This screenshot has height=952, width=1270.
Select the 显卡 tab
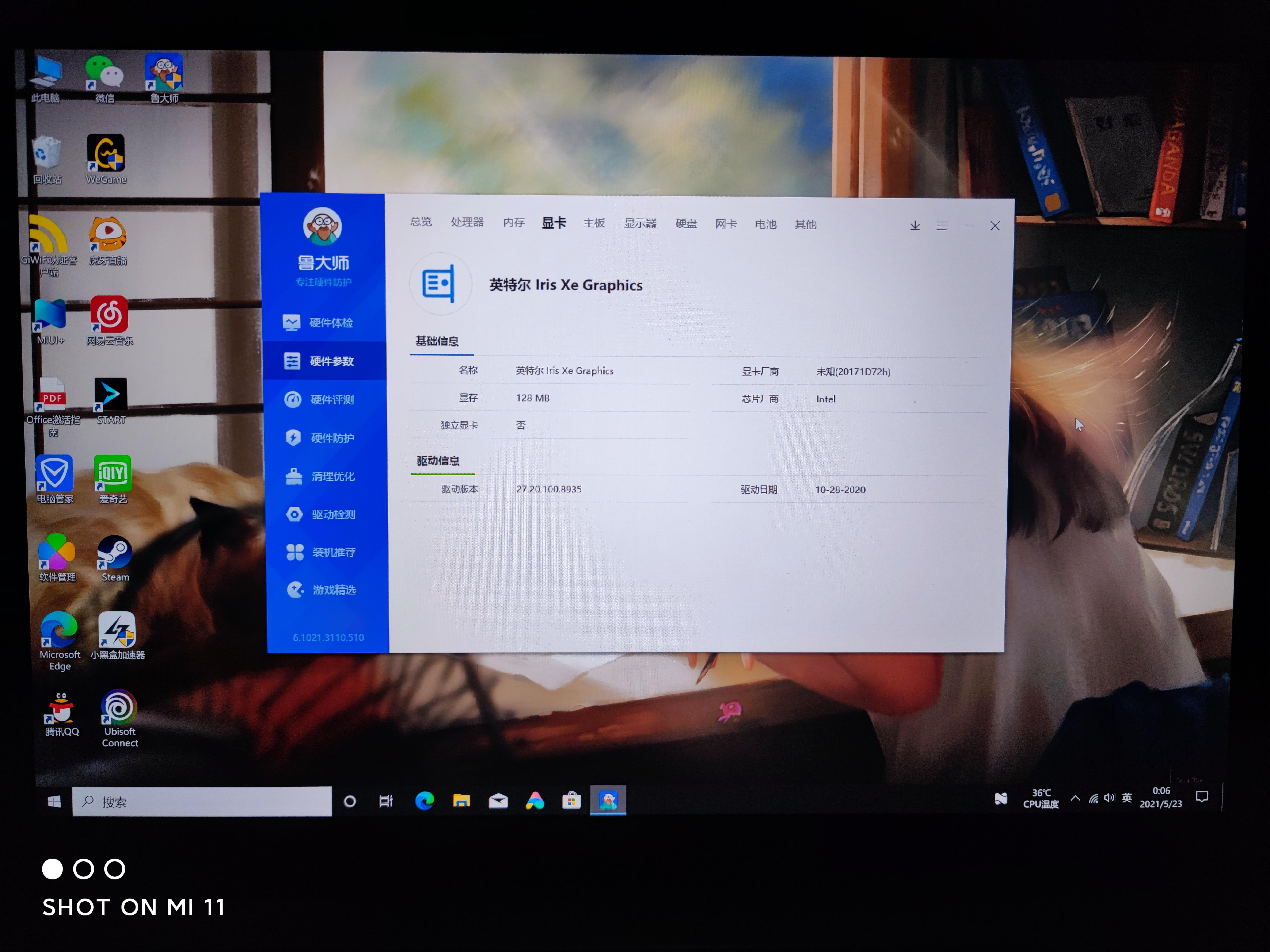pyautogui.click(x=554, y=223)
